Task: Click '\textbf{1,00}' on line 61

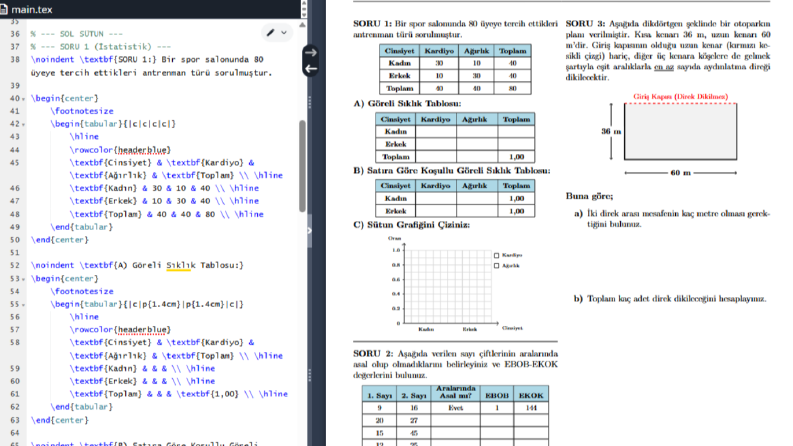Action: 207,394
